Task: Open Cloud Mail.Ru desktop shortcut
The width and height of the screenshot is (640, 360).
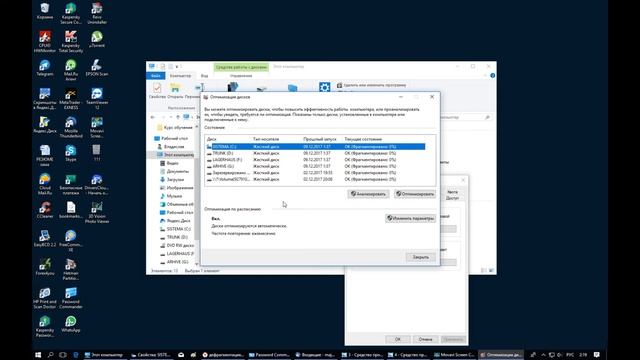Action: tap(45, 184)
